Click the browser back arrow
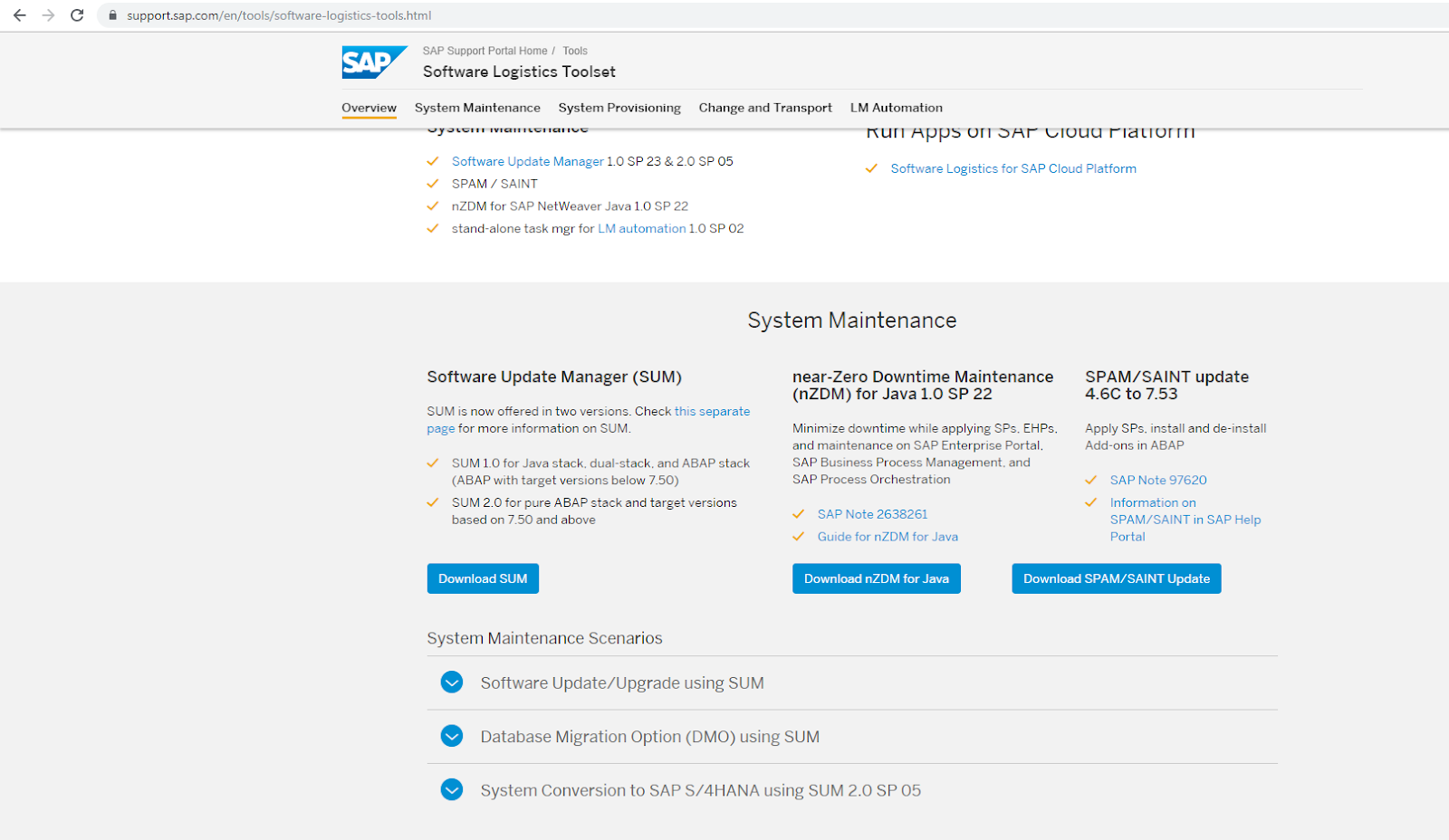The image size is (1449, 840). click(19, 15)
